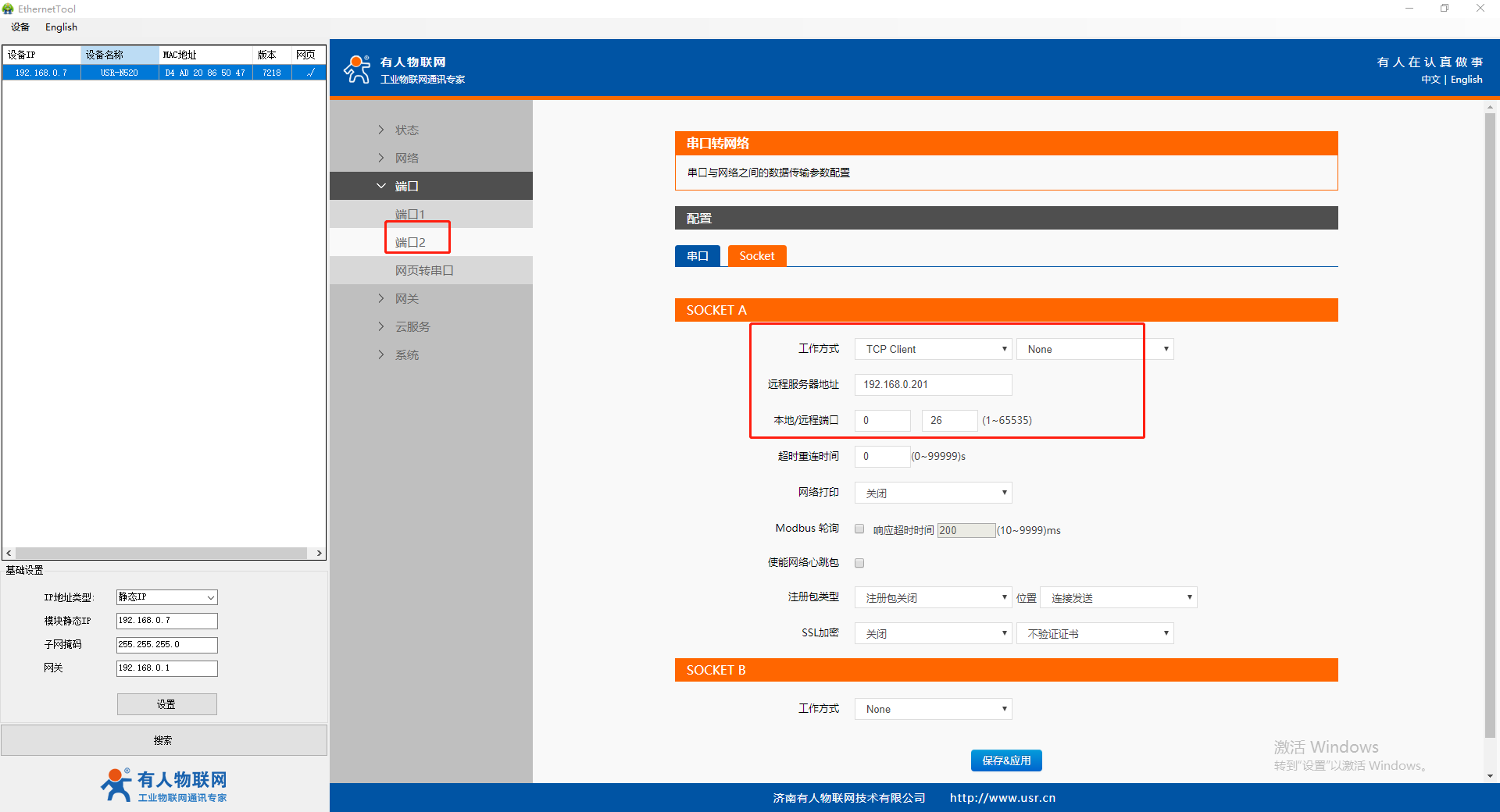Open the 端口2 sidebar item

tap(410, 242)
